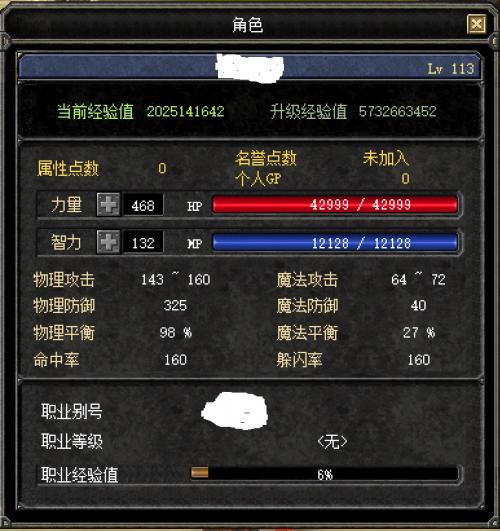This screenshot has width=500, height=531.
Task: Click the 职业等级 <无> value
Action: click(x=332, y=442)
